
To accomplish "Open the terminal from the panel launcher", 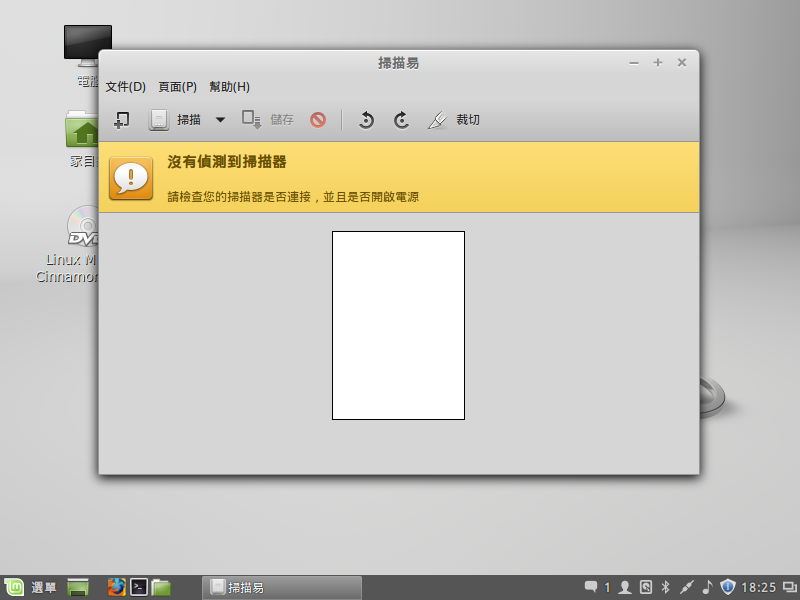I will pos(140,587).
